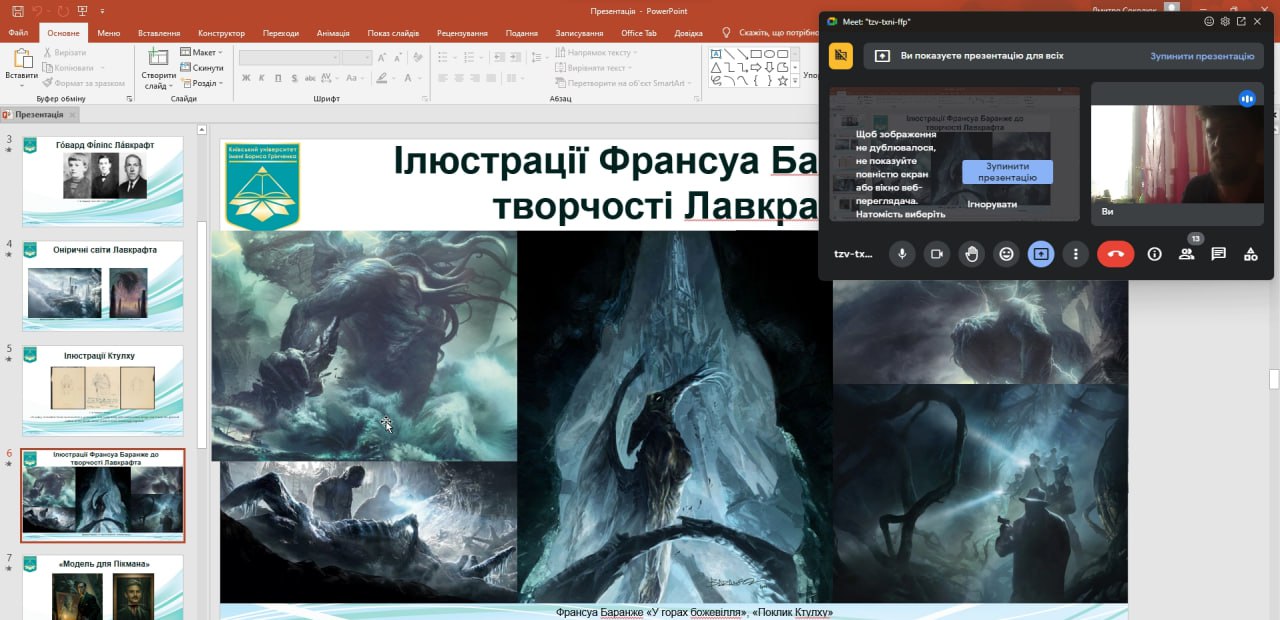The image size is (1280, 620).
Task: Click the Create Slide icon in ribbon
Action: click(x=158, y=66)
